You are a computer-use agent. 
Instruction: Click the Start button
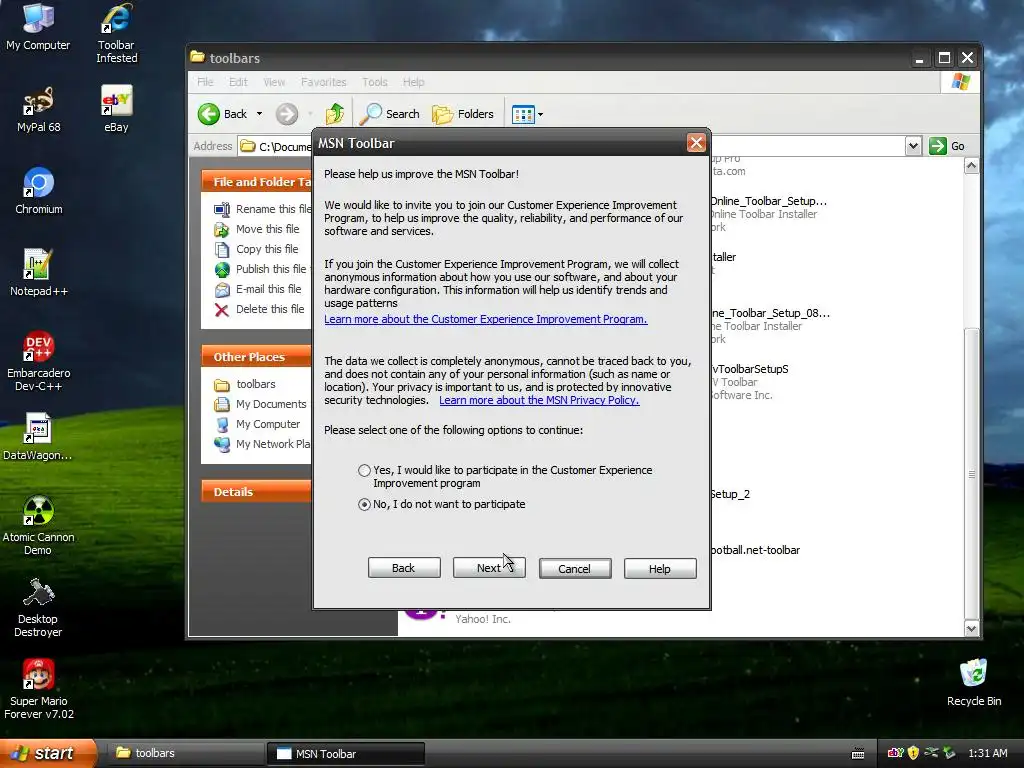(48, 753)
